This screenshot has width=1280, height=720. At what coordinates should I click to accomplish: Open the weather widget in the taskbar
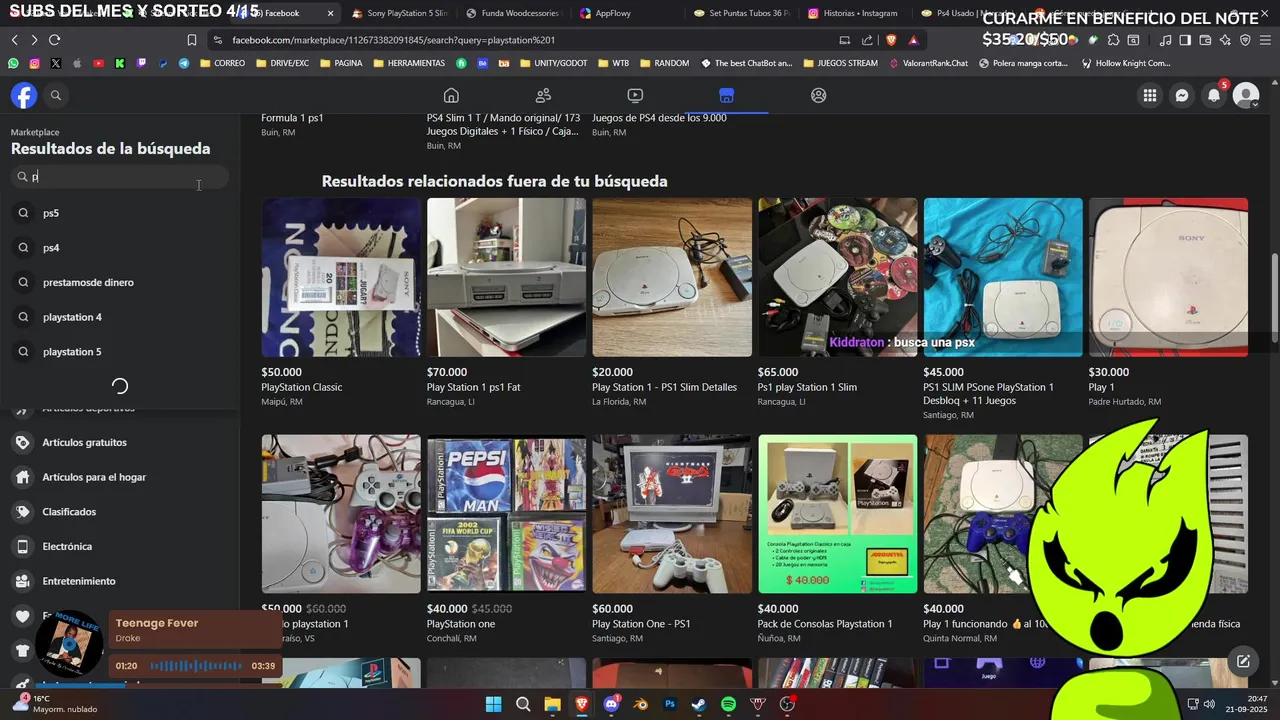[55, 704]
